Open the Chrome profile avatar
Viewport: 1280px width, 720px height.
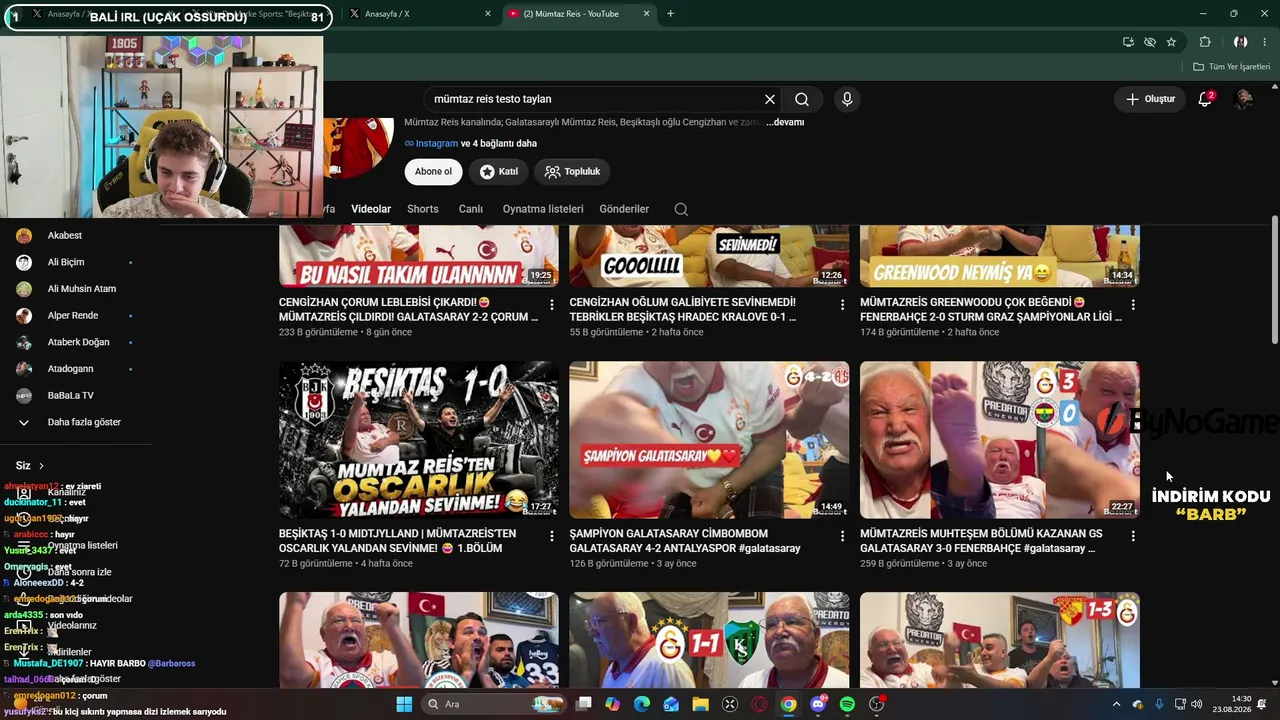1240,42
